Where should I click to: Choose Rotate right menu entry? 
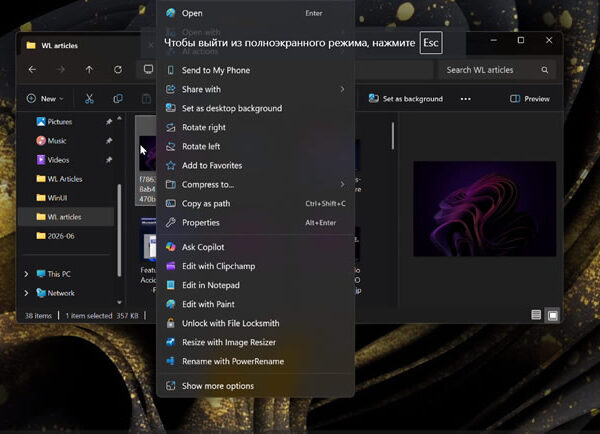255,127
